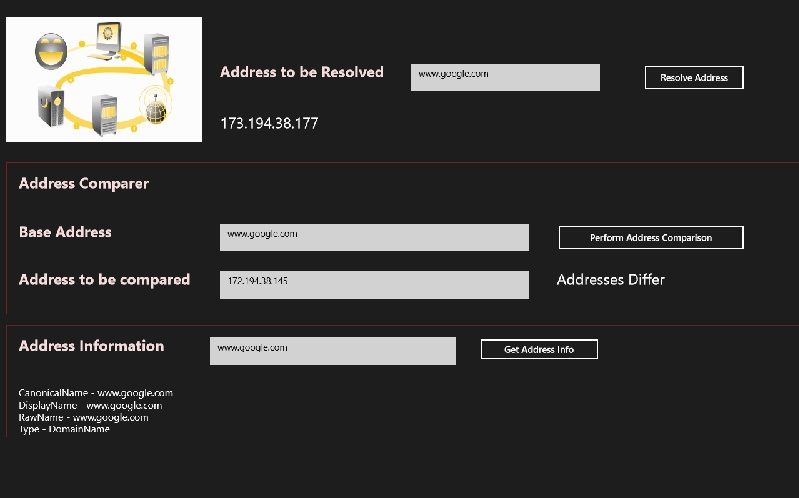Viewport: 799px width, 498px height.
Task: Select the resolved IP 173.194.38.177 text
Action: [x=269, y=123]
